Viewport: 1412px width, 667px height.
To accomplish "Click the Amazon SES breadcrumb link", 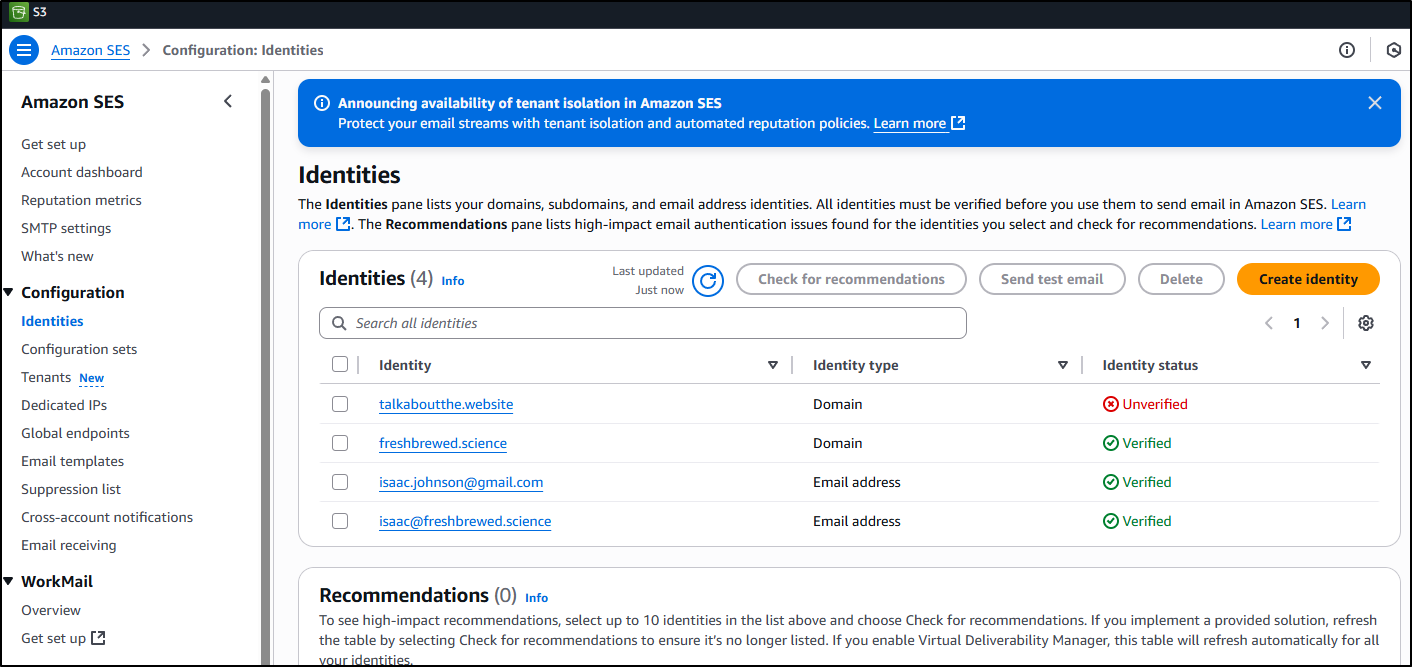I will point(91,50).
